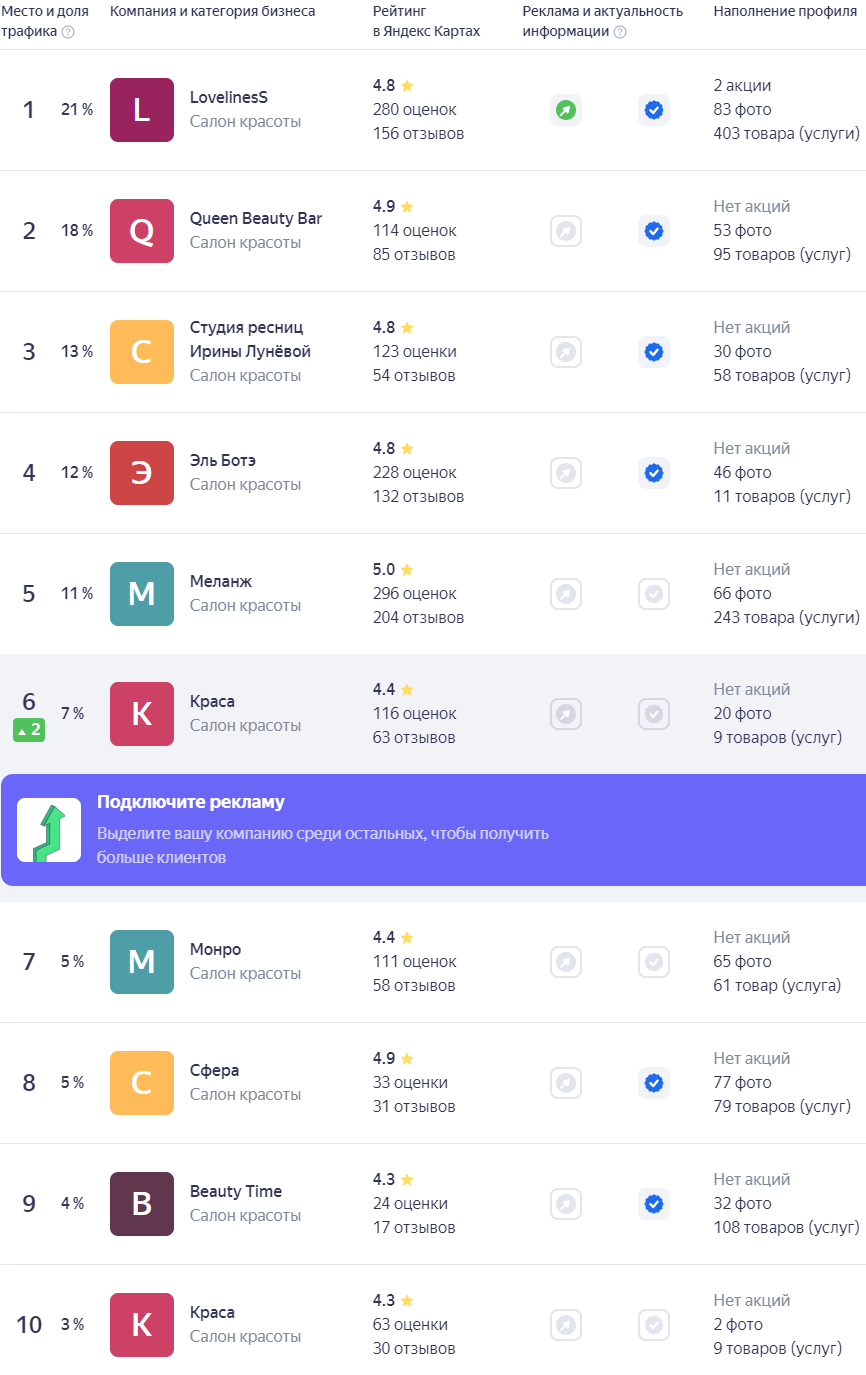Click the help icon next to 'трафика'
The width and height of the screenshot is (866, 1375).
(68, 32)
